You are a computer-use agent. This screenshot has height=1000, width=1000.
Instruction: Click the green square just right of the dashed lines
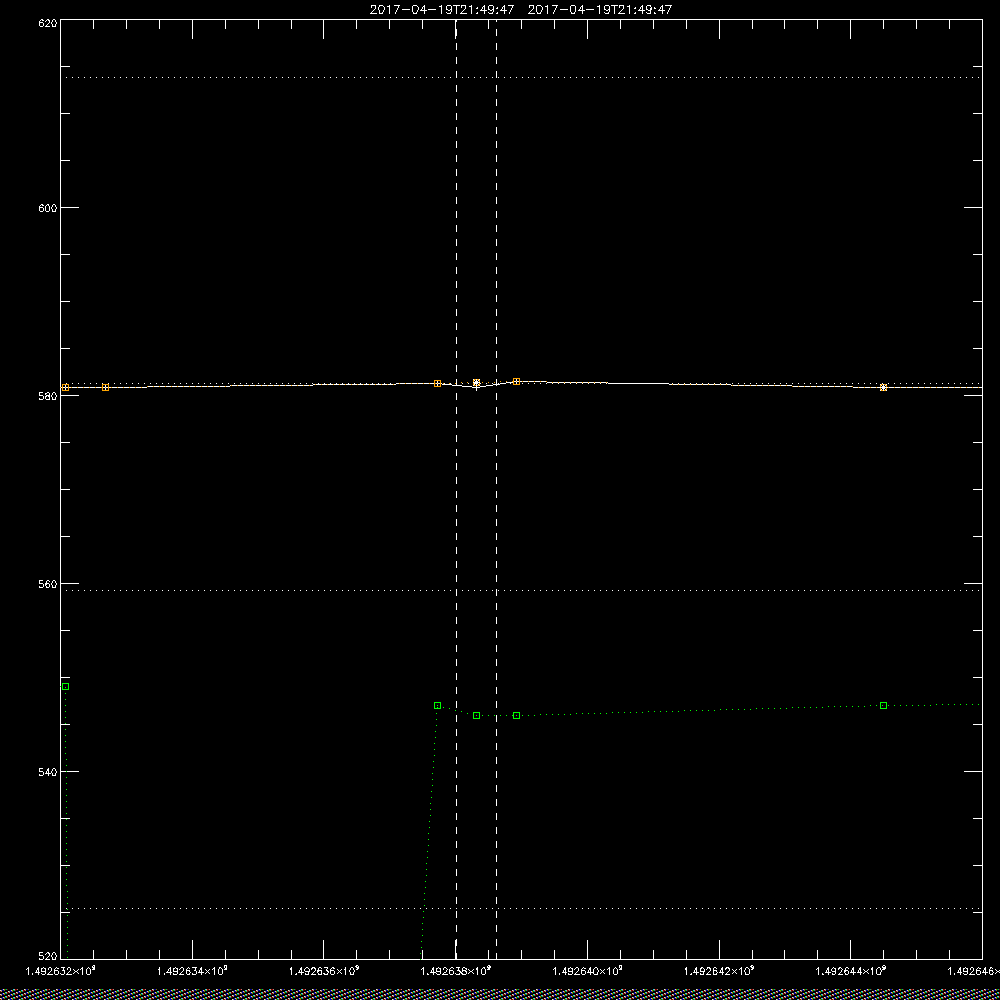point(517,716)
